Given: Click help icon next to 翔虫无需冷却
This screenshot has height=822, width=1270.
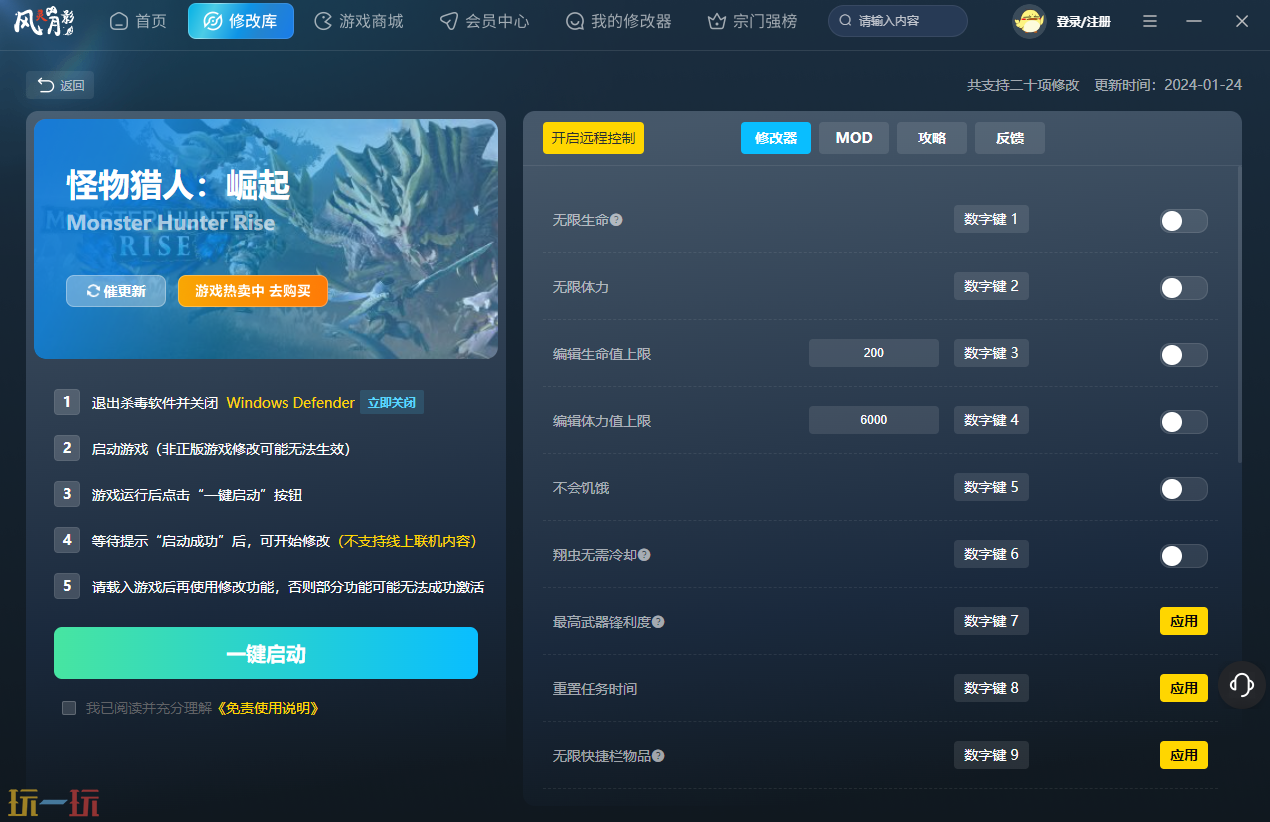Looking at the screenshot, I should (644, 555).
